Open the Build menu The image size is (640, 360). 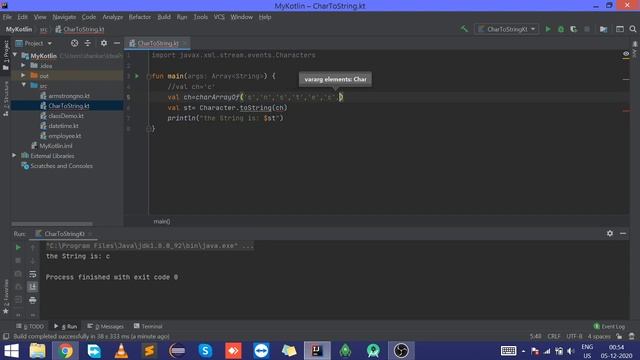164,17
